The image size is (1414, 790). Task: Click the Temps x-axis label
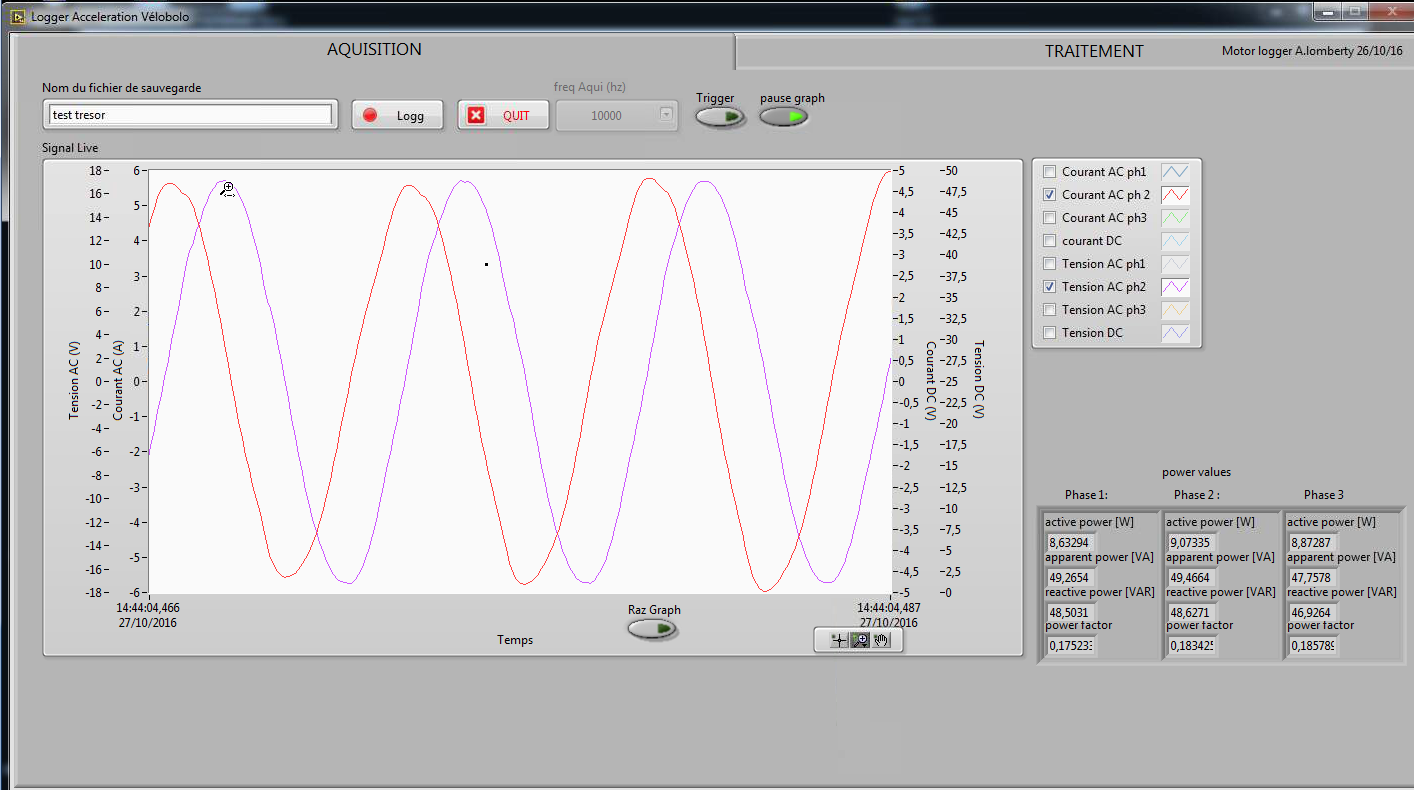[x=515, y=640]
